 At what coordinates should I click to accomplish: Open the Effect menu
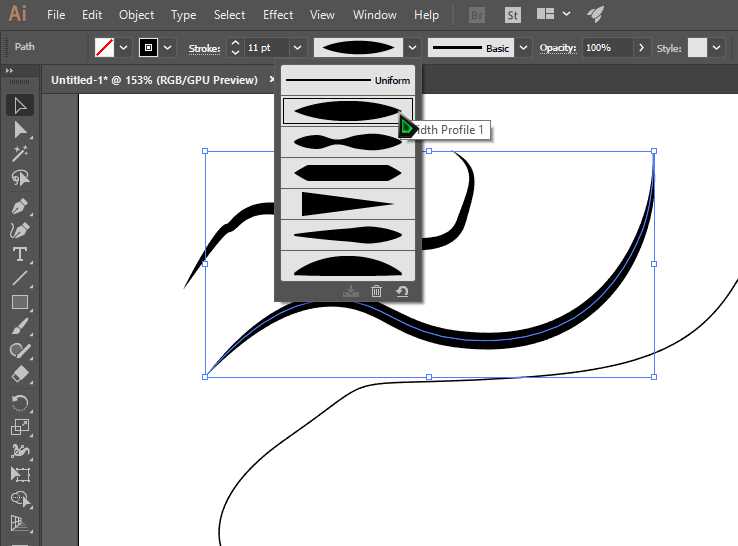[278, 15]
